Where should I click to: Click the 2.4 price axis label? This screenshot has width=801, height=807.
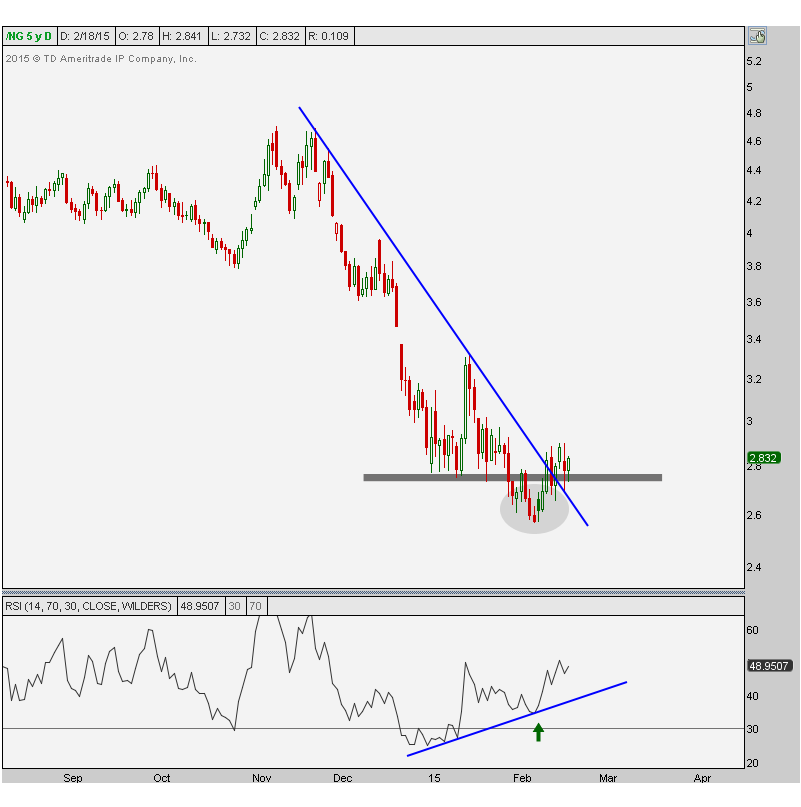[754, 567]
